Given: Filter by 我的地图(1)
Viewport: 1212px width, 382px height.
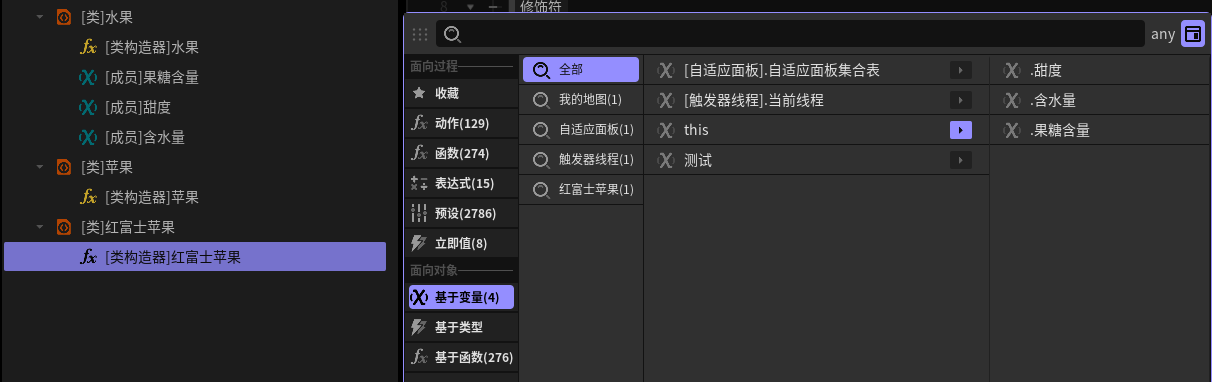Looking at the screenshot, I should (x=581, y=100).
